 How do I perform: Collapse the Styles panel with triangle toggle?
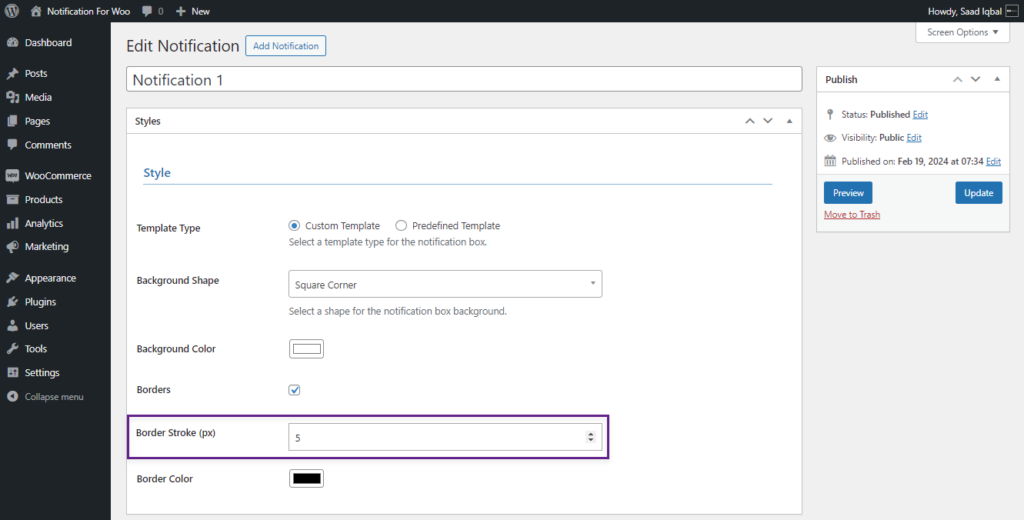(x=790, y=121)
